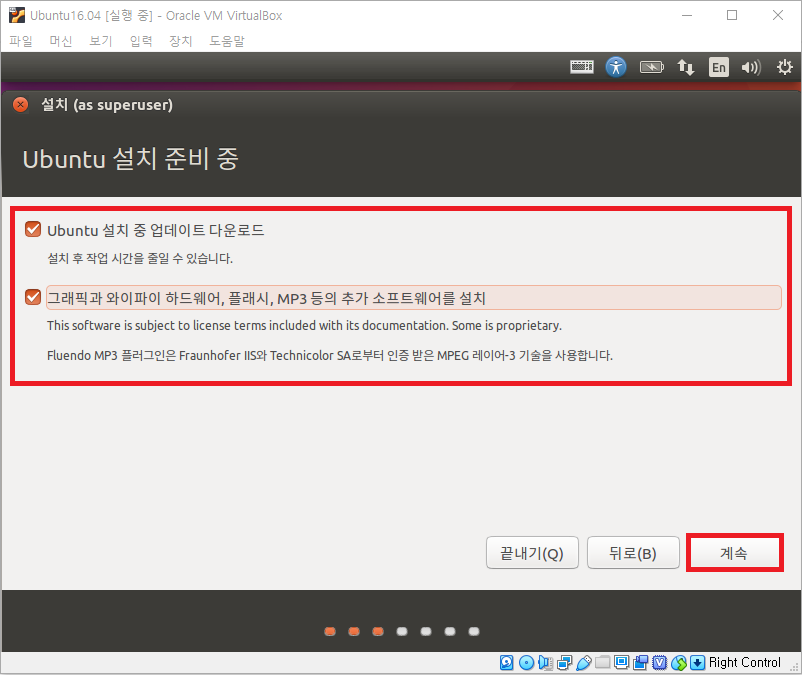This screenshot has height=675, width=802.
Task: Open the 파일 menu
Action: 20,41
